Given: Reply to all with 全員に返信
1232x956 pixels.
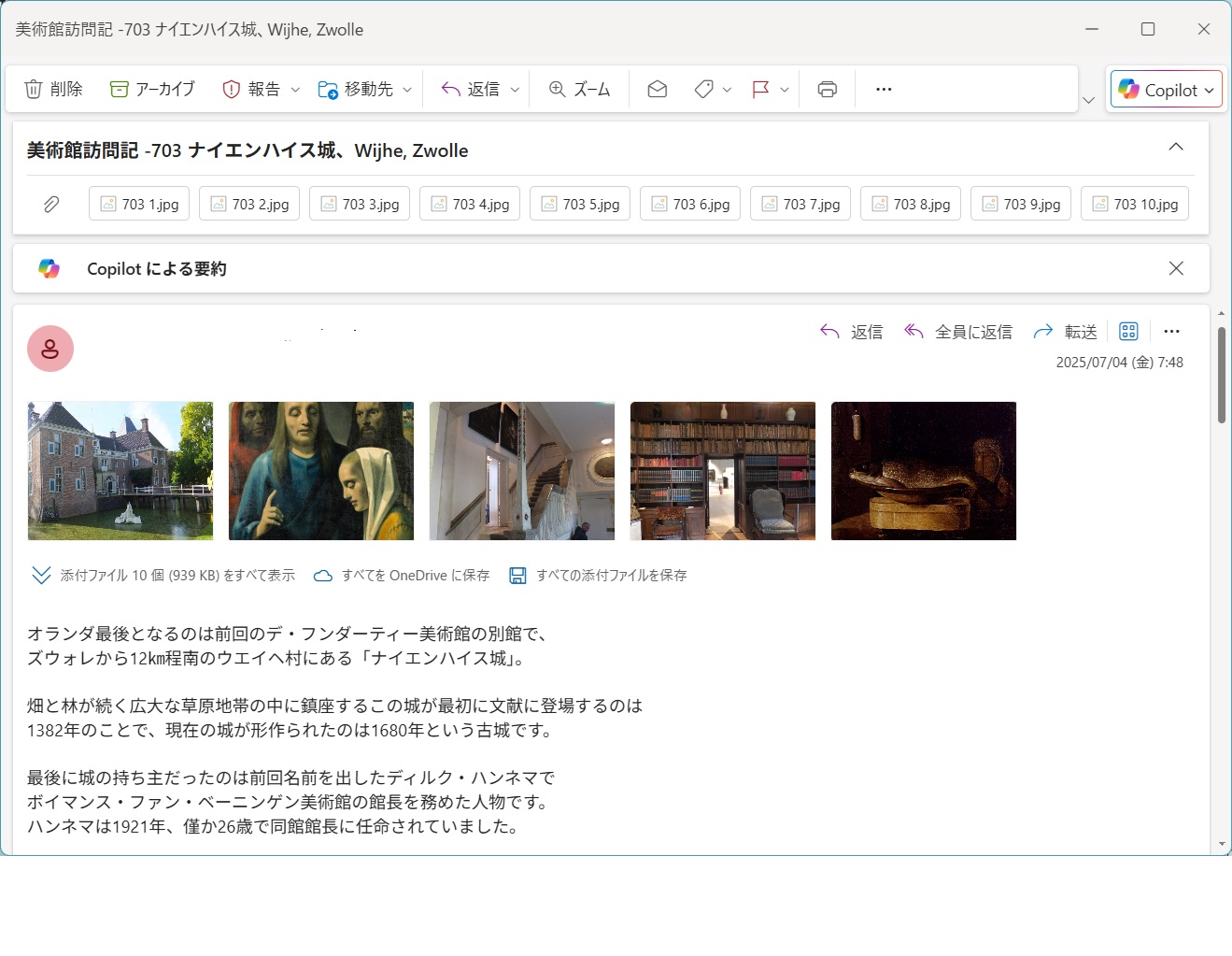Looking at the screenshot, I should (958, 332).
